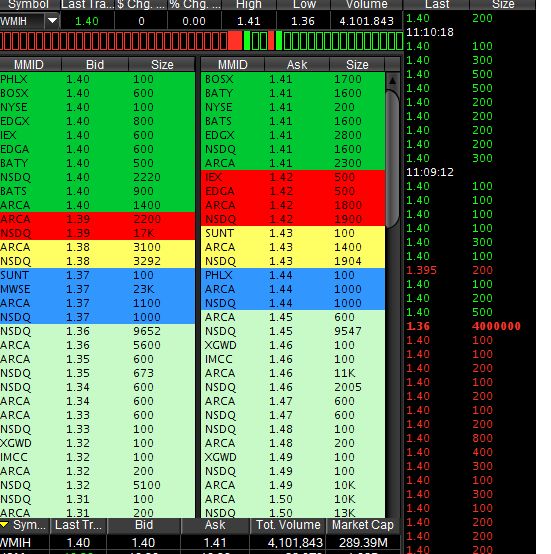Click the 1.41 high value in quote bar
The image size is (551, 554).
(249, 21)
